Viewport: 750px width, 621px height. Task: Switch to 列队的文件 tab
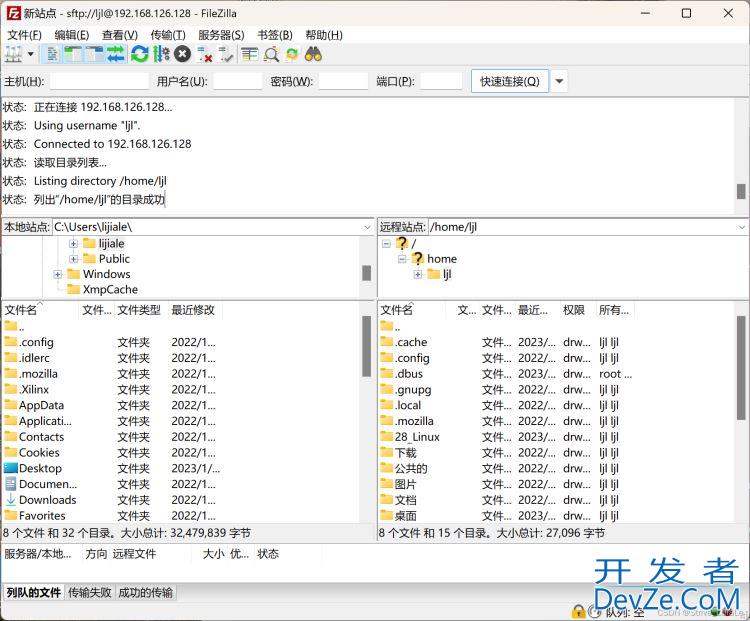tap(33, 592)
